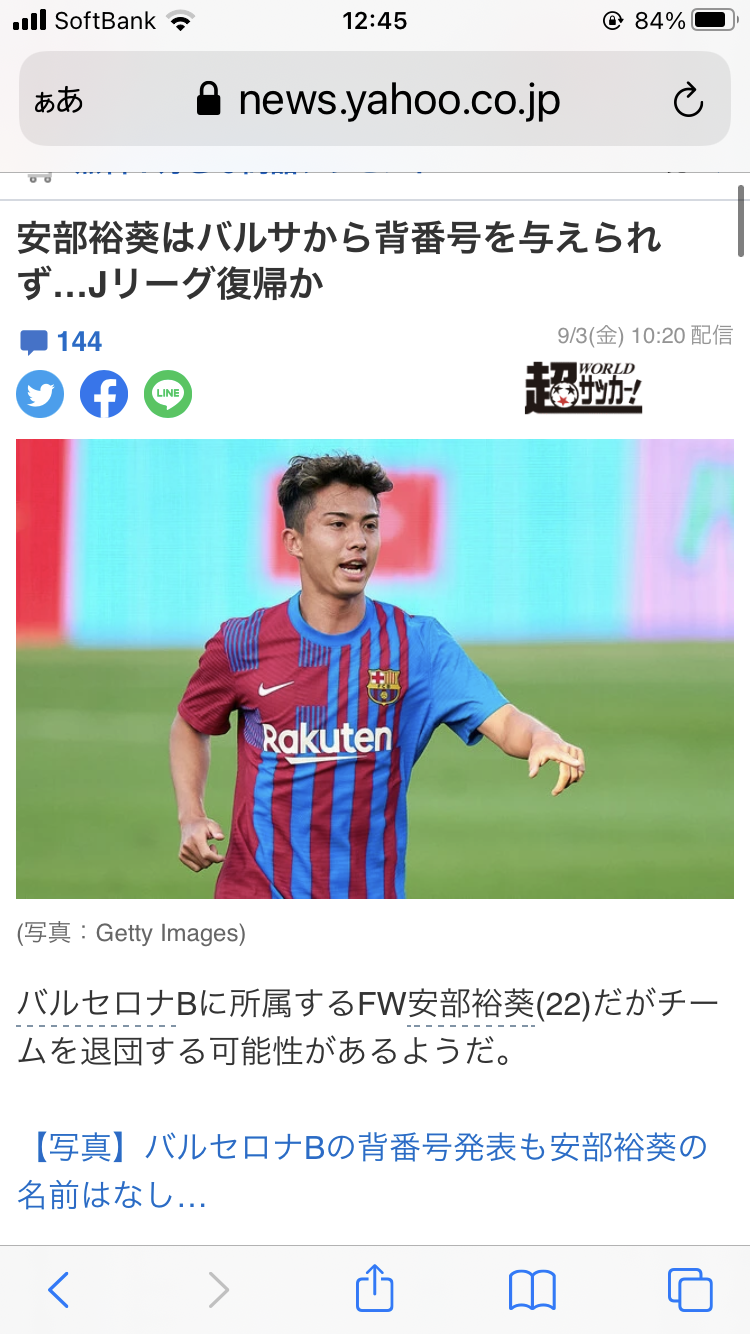Go back to the previous page
750x1334 pixels.
click(59, 1290)
